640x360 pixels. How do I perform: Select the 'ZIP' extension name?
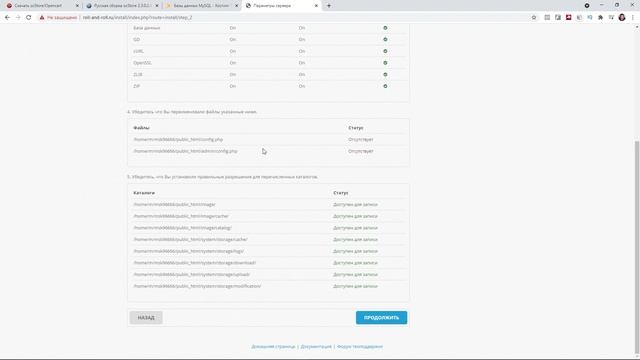point(137,86)
